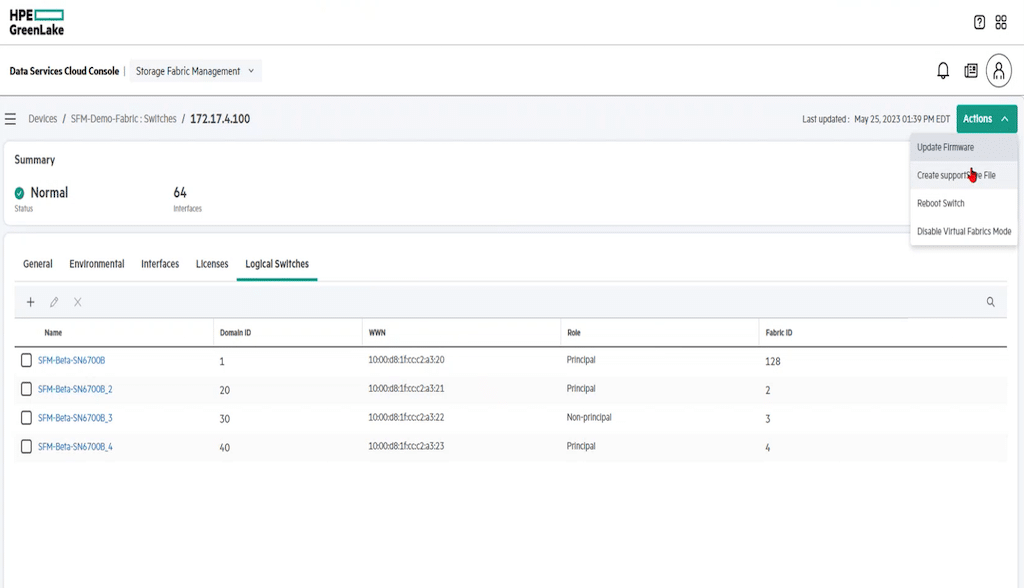Choose Reboot Switch menu option

(x=964, y=203)
